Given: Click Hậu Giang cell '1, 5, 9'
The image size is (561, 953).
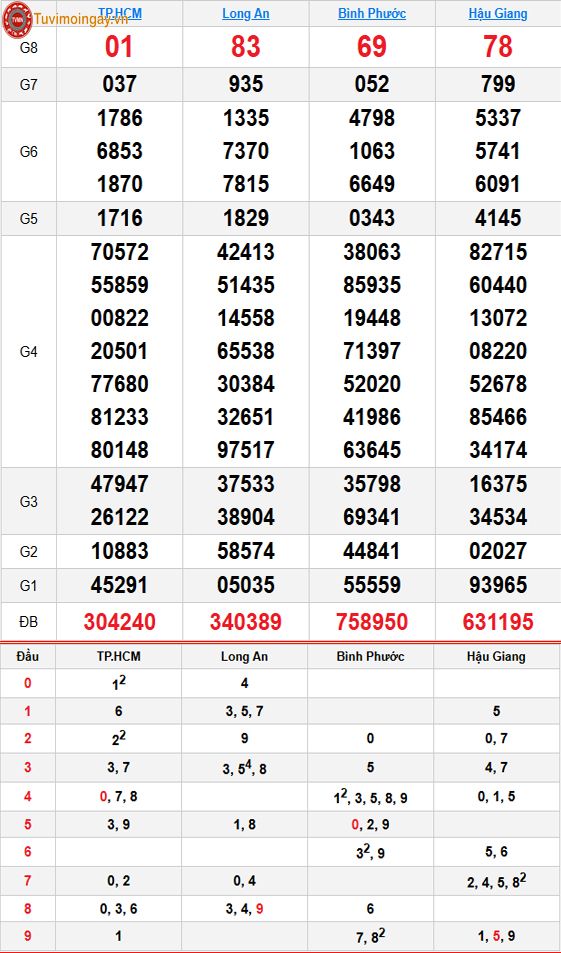Looking at the screenshot, I should click(x=496, y=937).
